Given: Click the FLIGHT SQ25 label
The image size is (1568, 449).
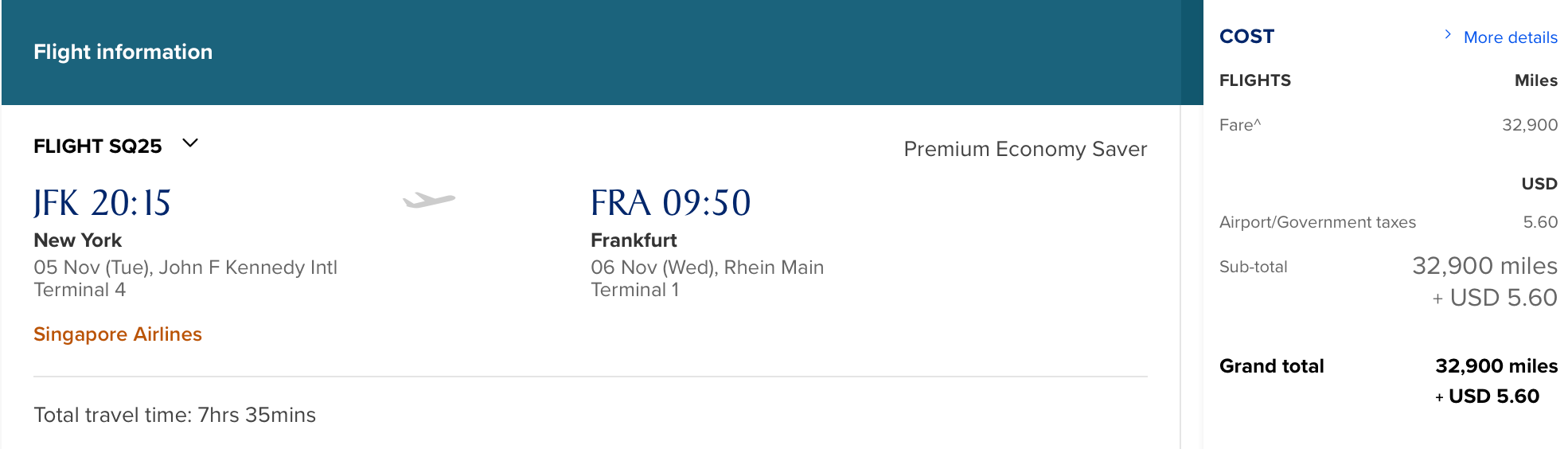Looking at the screenshot, I should tap(97, 146).
